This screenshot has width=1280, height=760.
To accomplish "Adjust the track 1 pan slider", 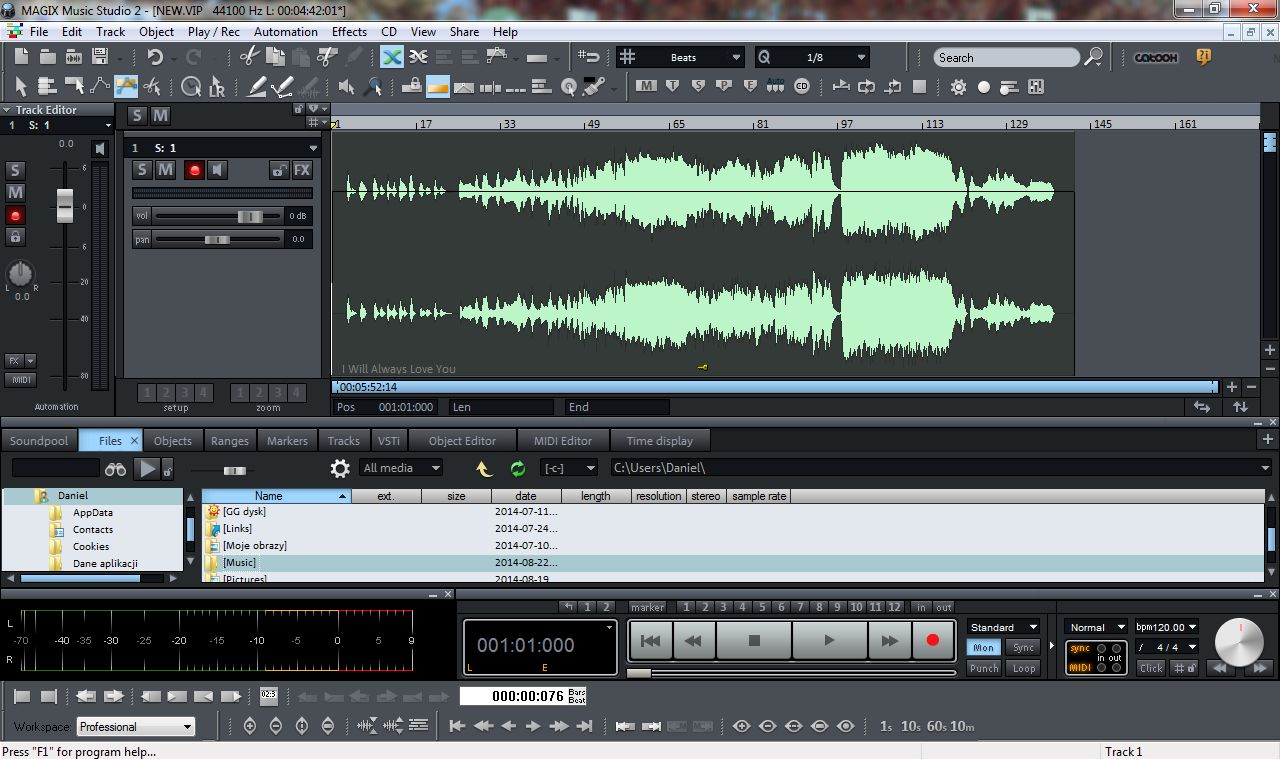I will click(217, 239).
